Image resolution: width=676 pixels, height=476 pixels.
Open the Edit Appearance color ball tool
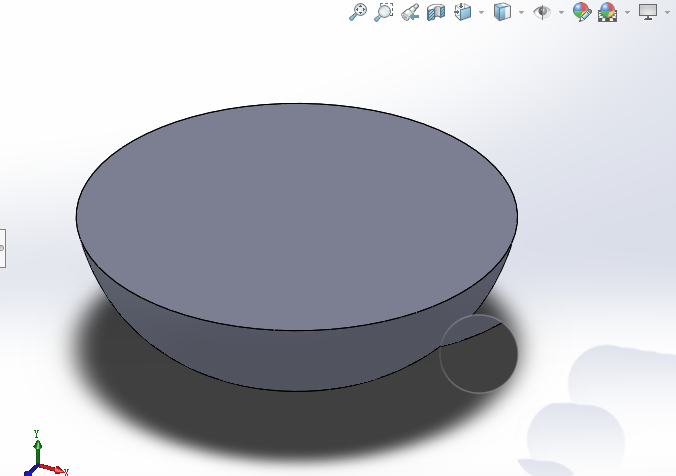582,12
